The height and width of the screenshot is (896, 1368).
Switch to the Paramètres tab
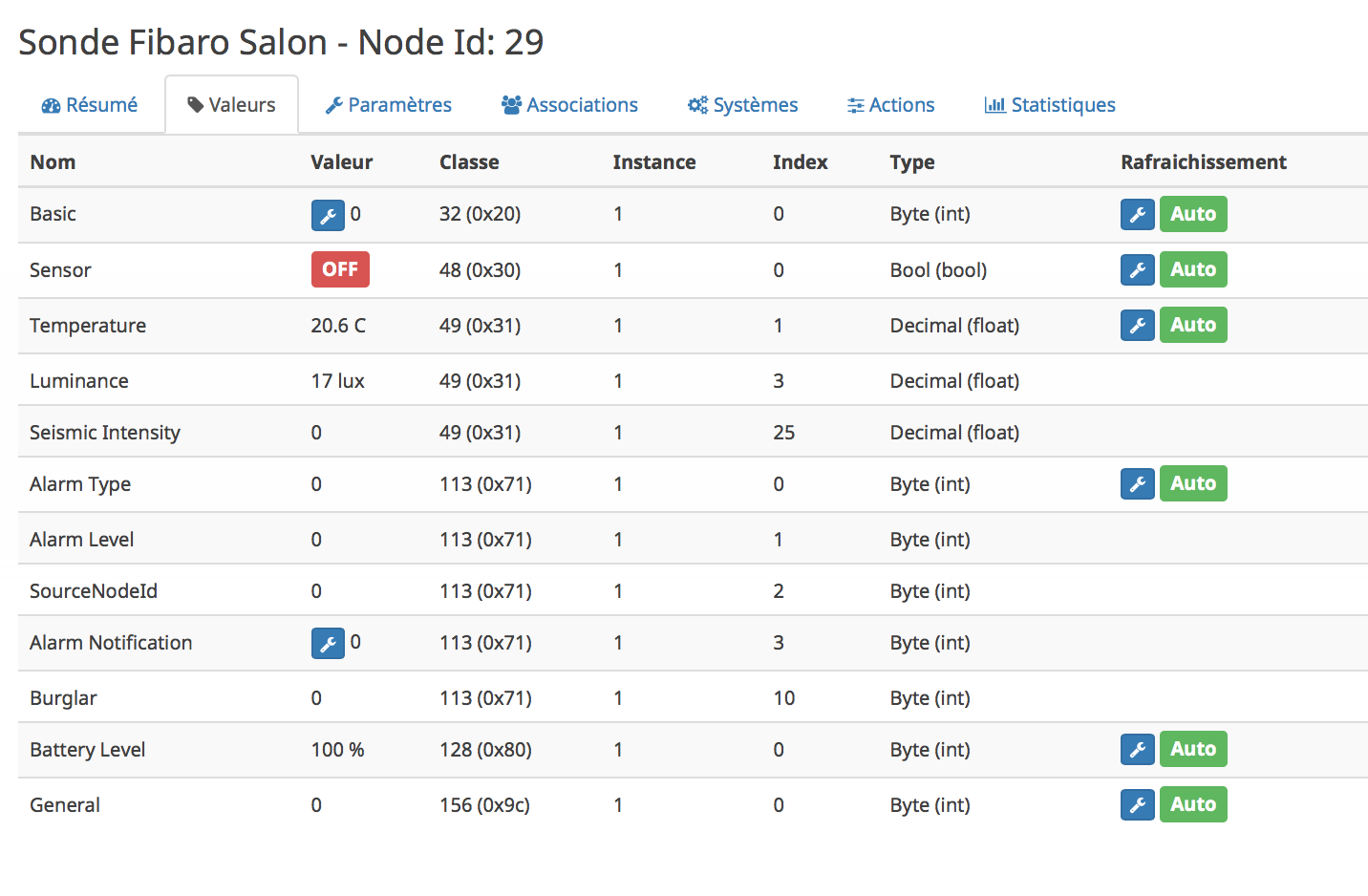pos(389,105)
